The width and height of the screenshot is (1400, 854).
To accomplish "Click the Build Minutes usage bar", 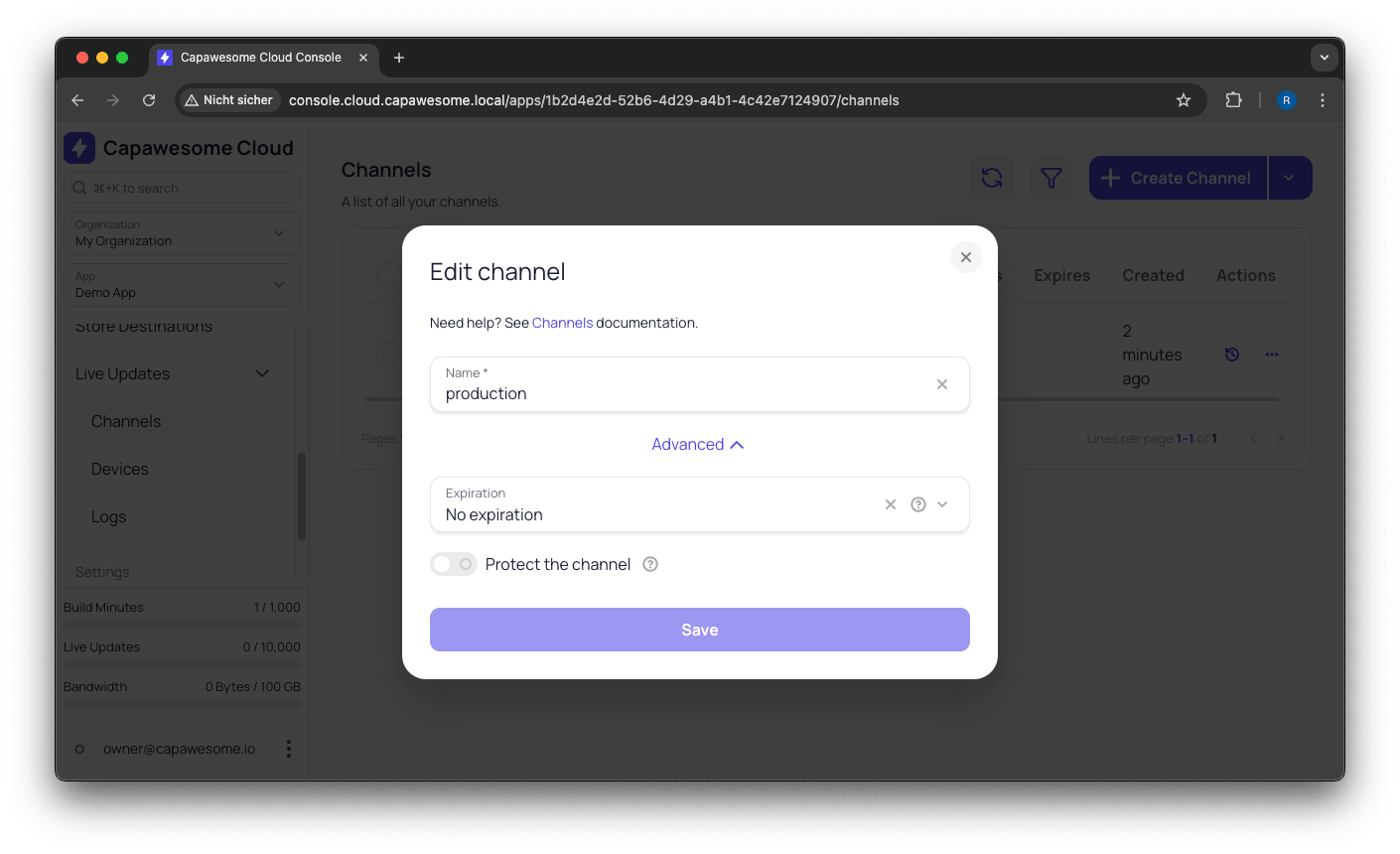I will 182,622.
